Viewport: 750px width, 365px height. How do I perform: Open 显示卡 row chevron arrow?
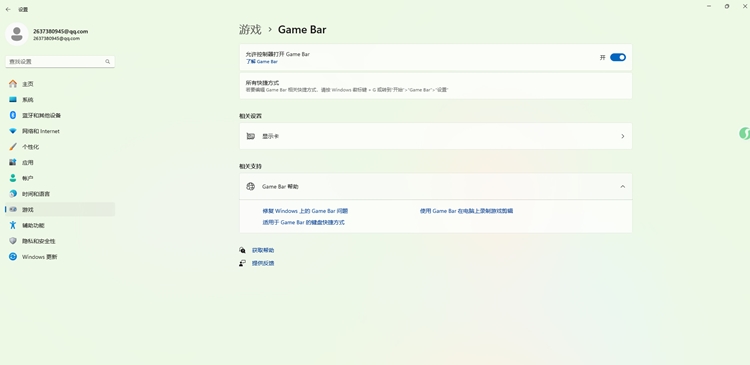point(623,136)
